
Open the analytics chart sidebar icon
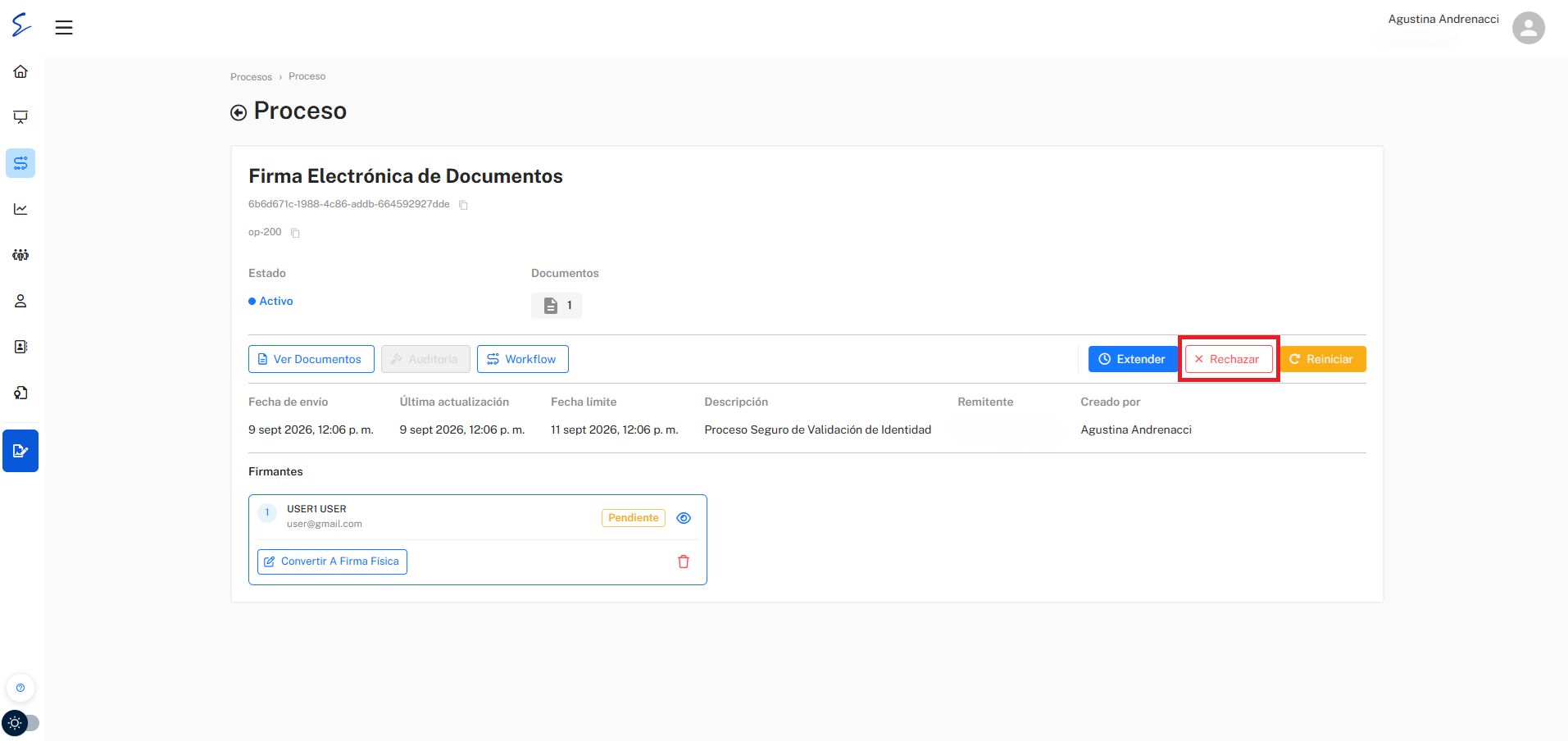point(20,209)
